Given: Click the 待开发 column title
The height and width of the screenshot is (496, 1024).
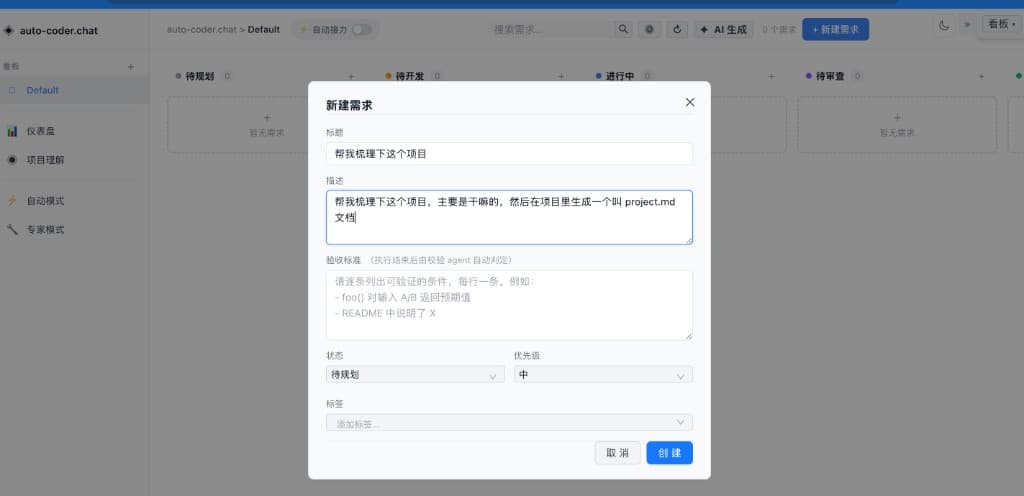Looking at the screenshot, I should [x=410, y=76].
